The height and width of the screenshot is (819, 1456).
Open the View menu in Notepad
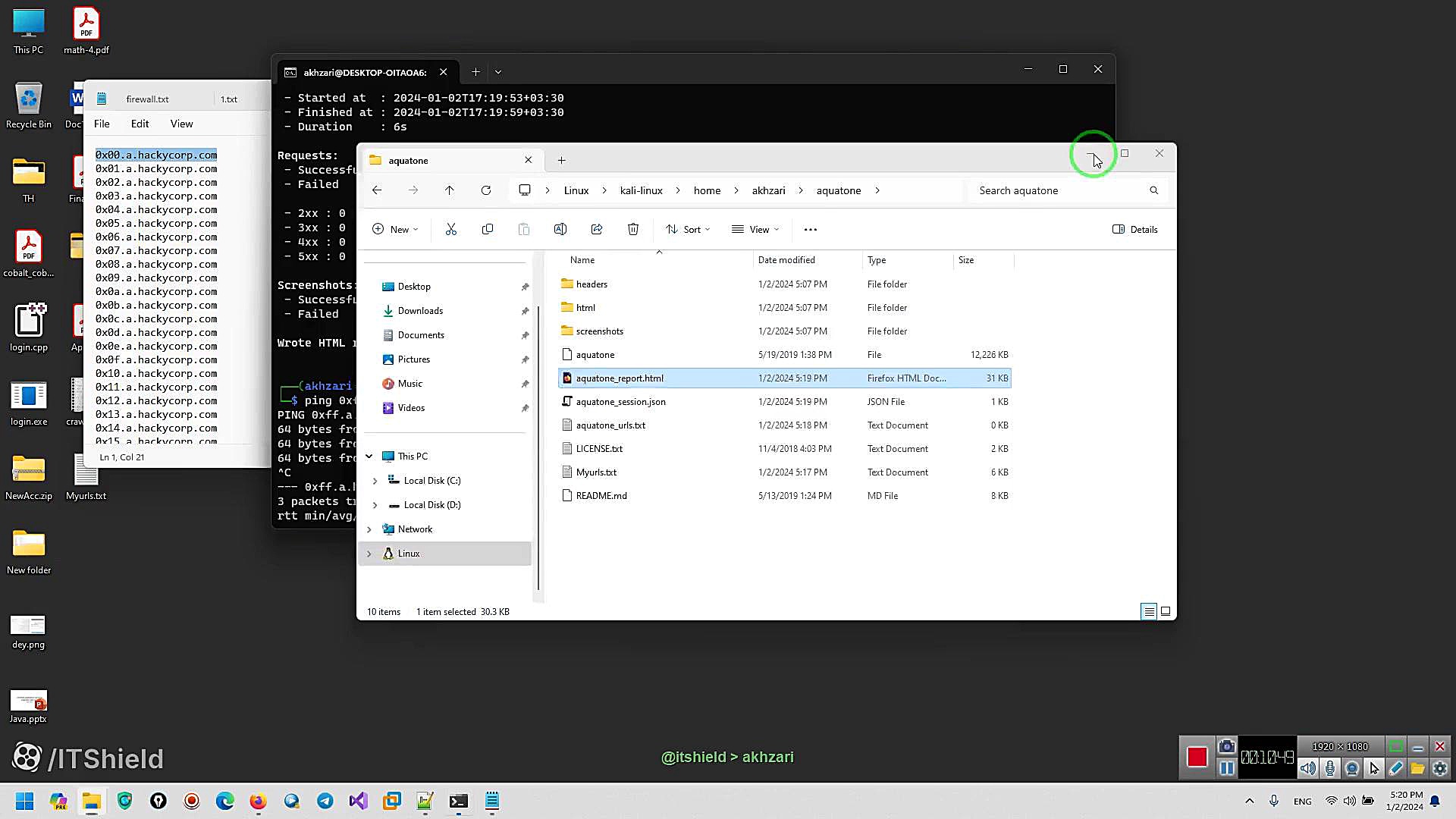181,124
